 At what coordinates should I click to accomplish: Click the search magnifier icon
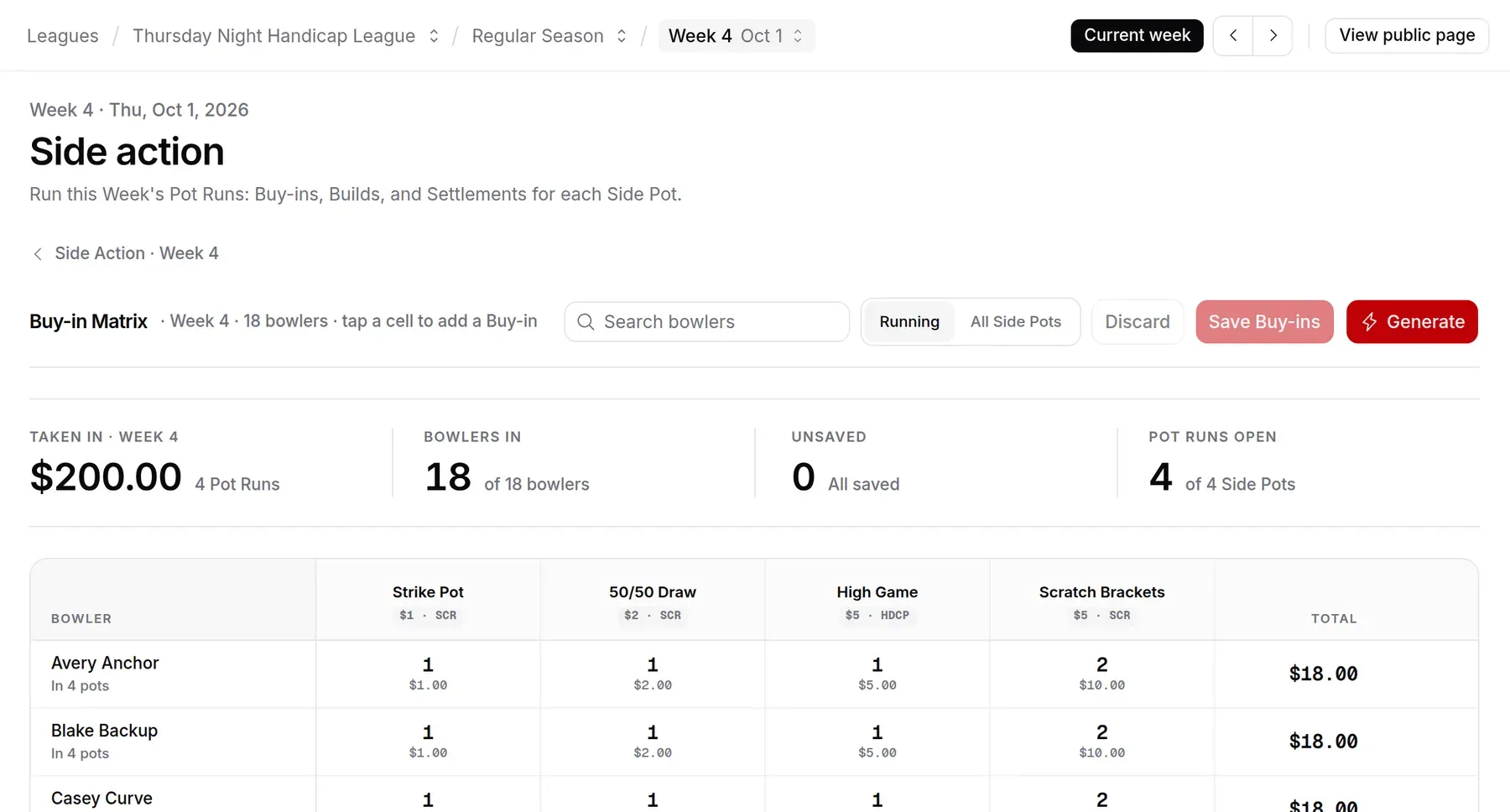coord(586,322)
